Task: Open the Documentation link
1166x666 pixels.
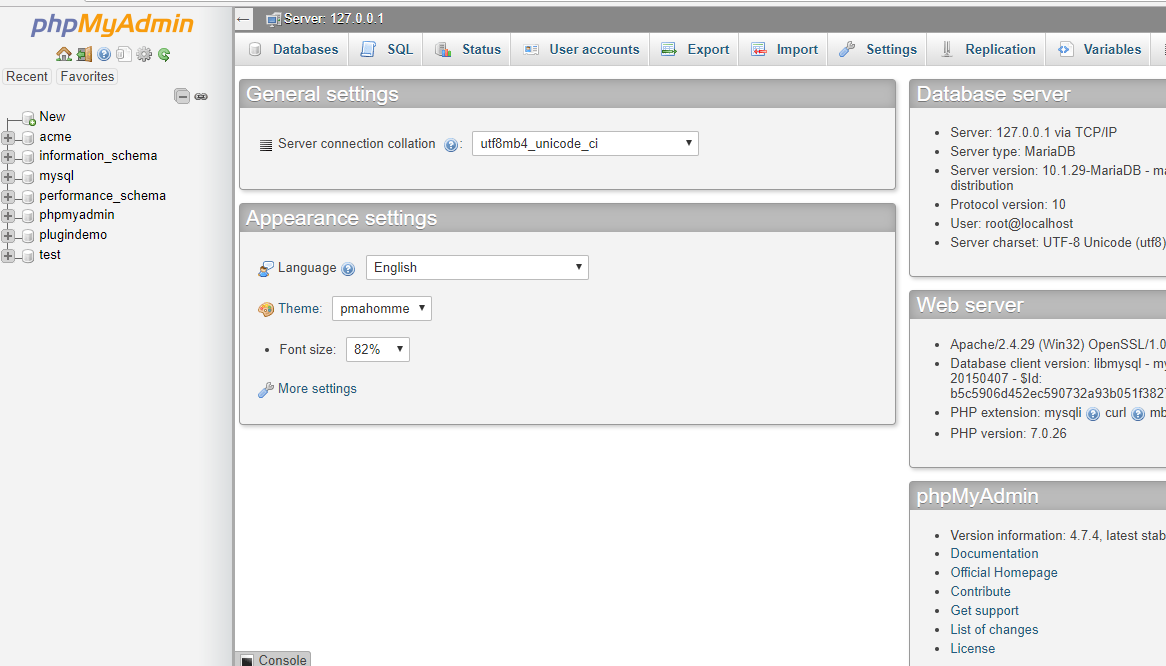Action: [994, 554]
